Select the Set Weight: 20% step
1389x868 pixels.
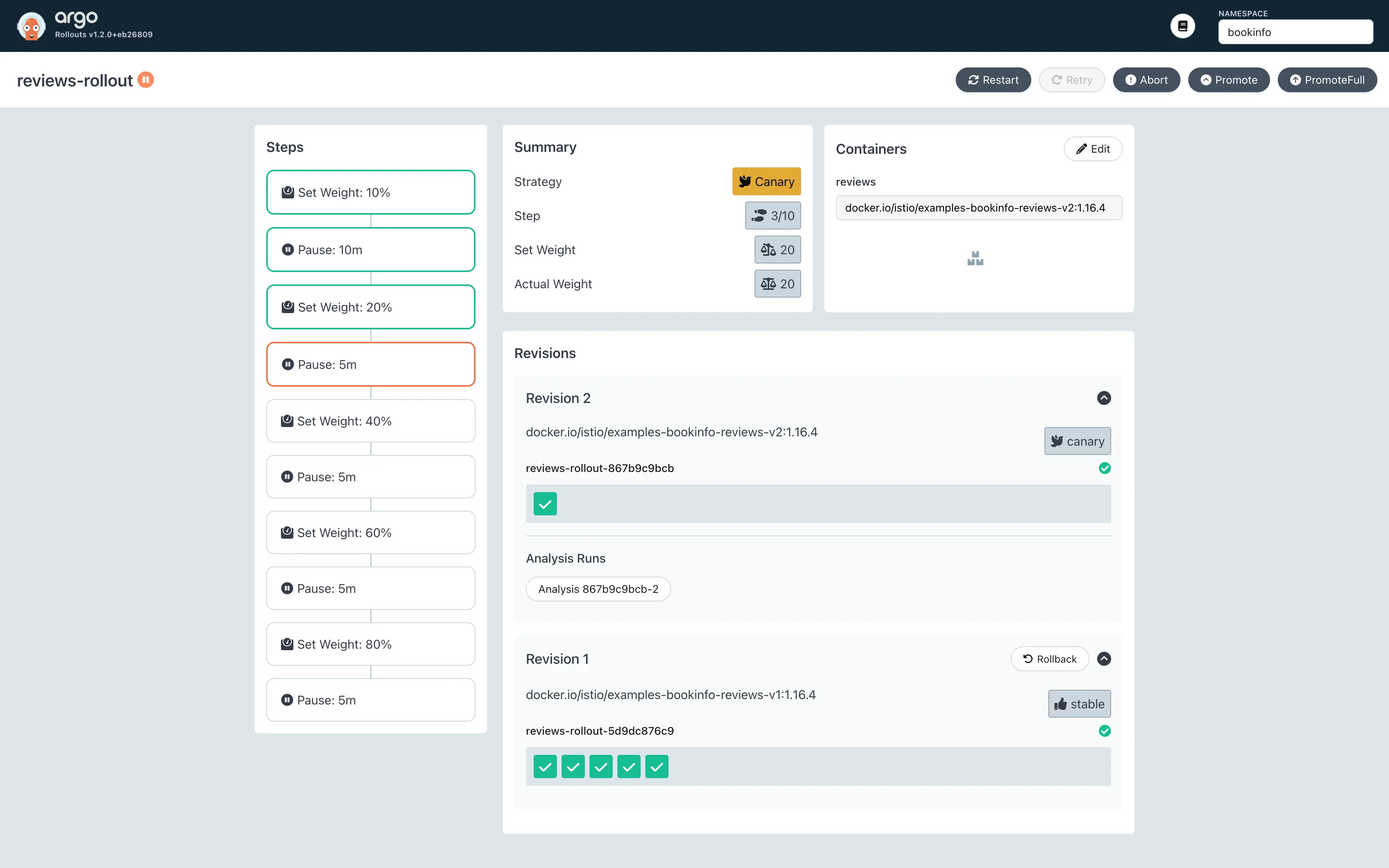371,307
